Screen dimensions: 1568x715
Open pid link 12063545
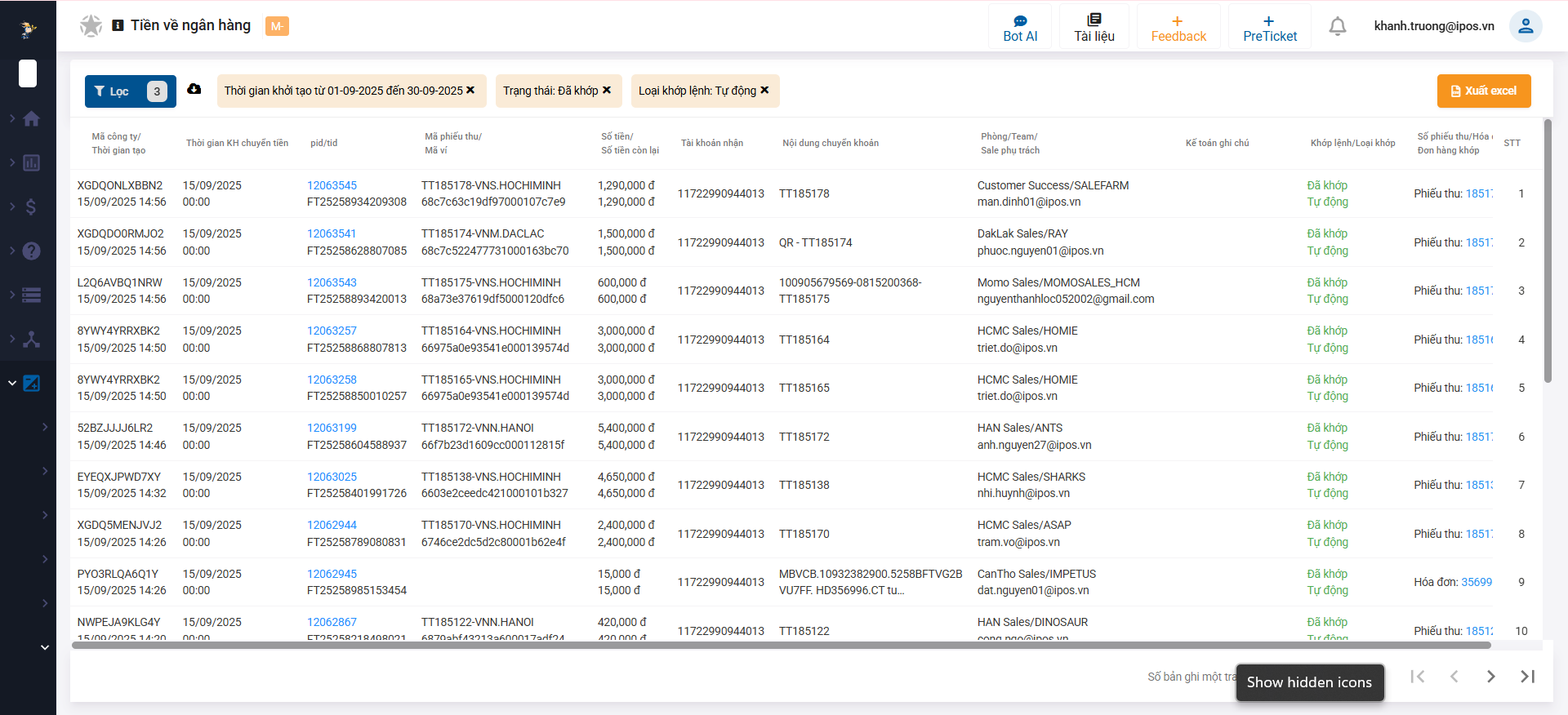(332, 185)
